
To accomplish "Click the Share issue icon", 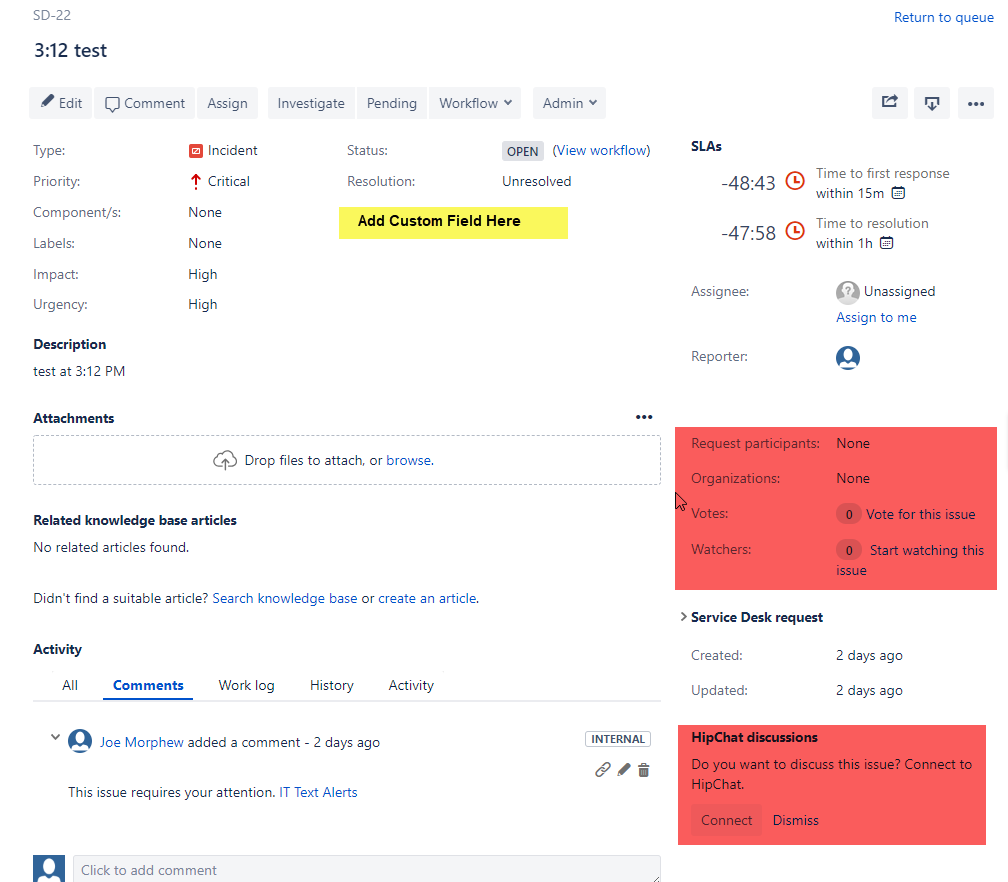I will [889, 103].
